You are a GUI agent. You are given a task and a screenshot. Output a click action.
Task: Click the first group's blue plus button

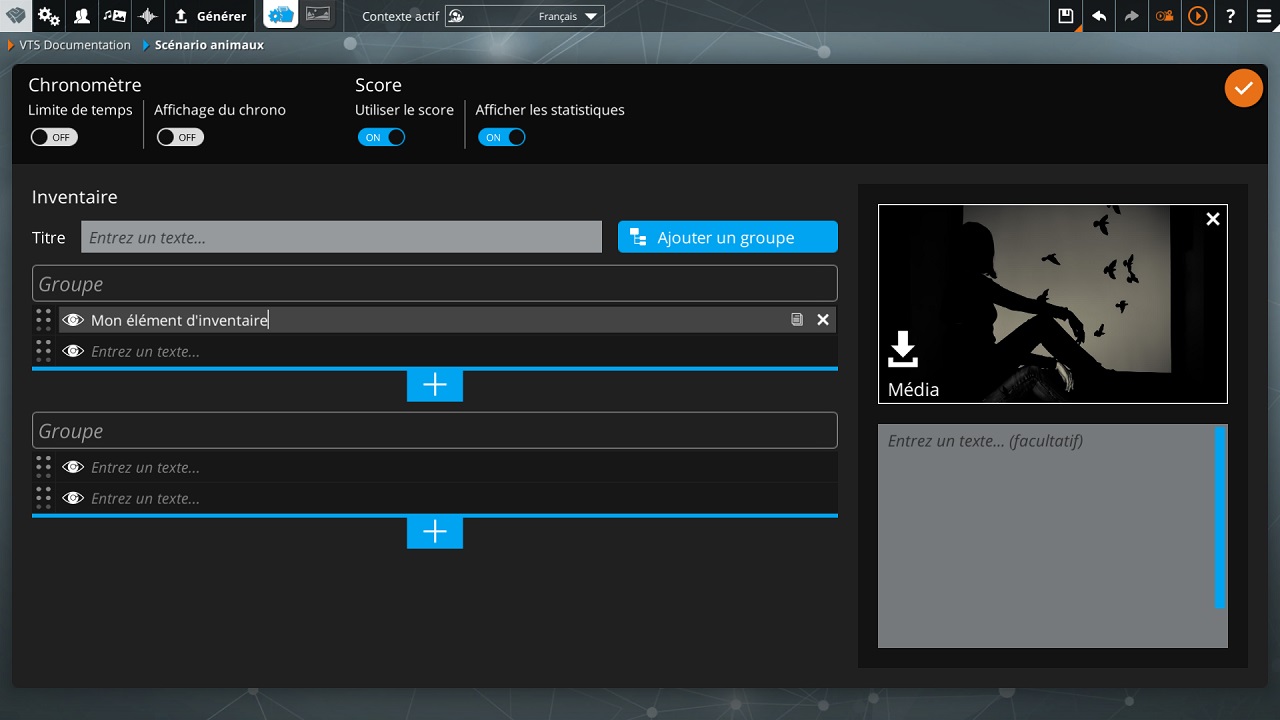tap(435, 386)
